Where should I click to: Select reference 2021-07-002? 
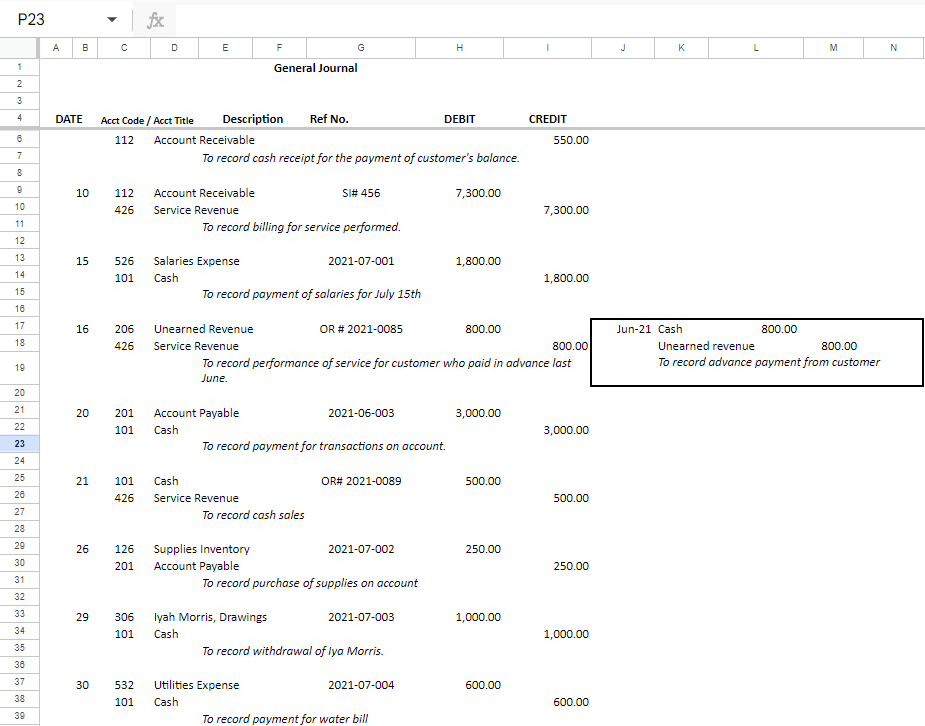coord(361,549)
